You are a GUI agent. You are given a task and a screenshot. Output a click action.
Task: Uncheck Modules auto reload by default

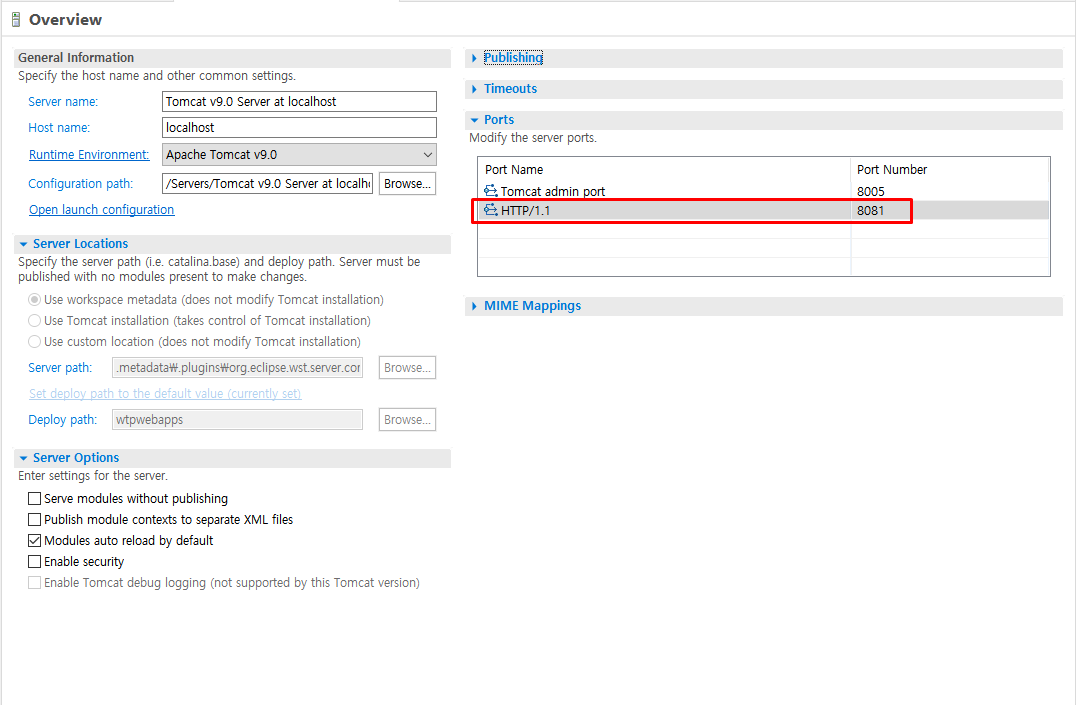(x=34, y=540)
